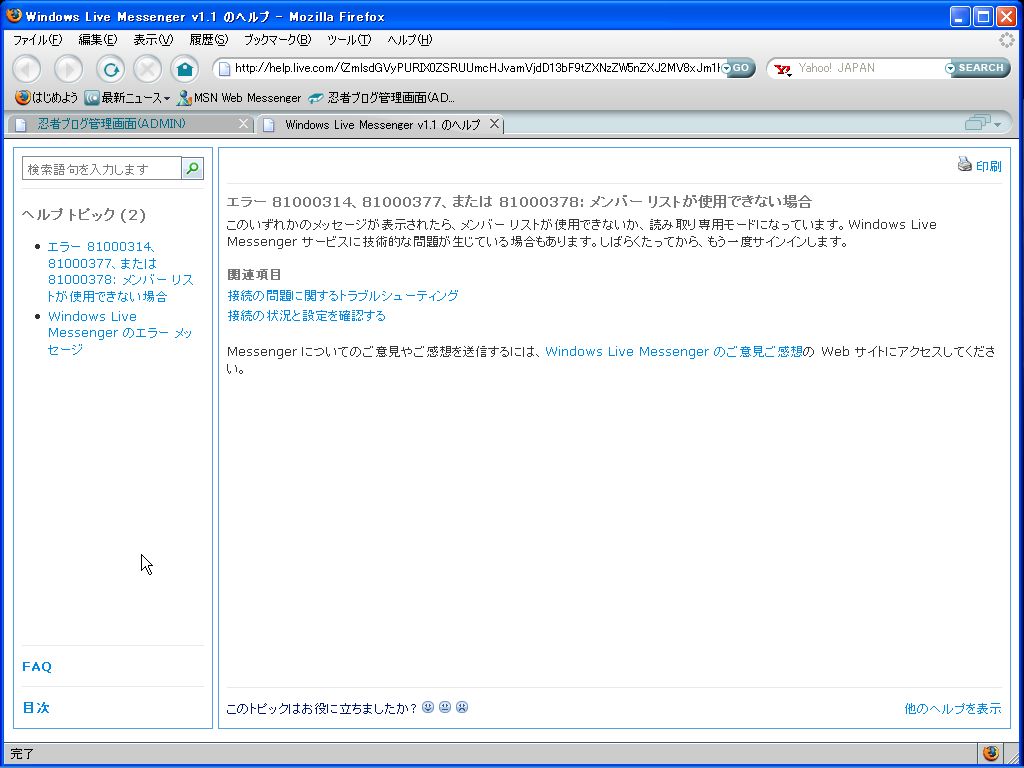Screen dimensions: 1024x768
Task: Click the 印刷 print link
Action: click(x=988, y=166)
